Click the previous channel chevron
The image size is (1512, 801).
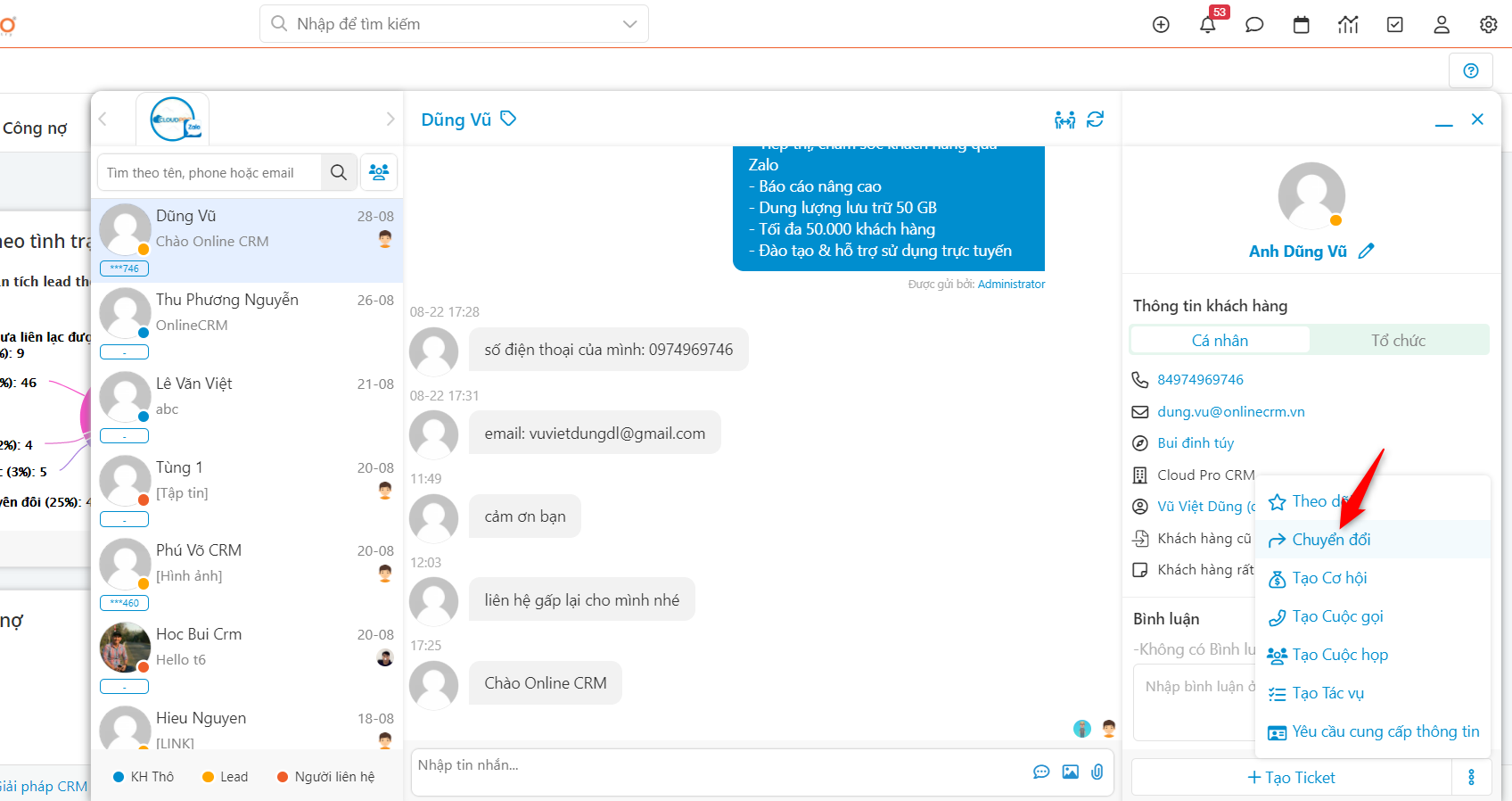[x=103, y=119]
